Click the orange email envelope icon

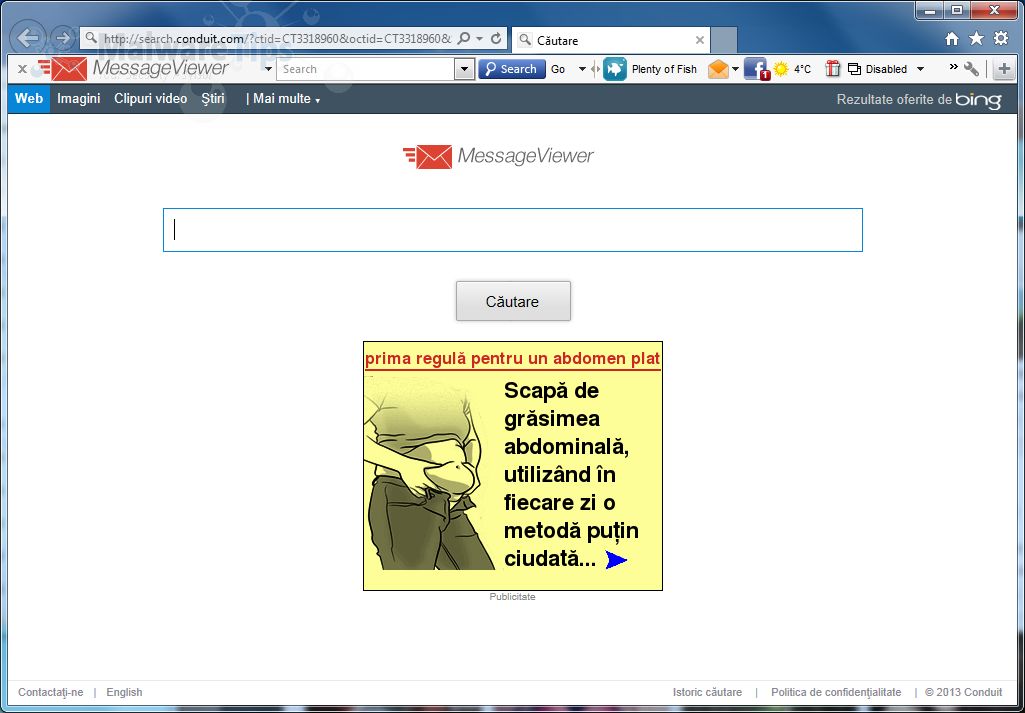[718, 69]
